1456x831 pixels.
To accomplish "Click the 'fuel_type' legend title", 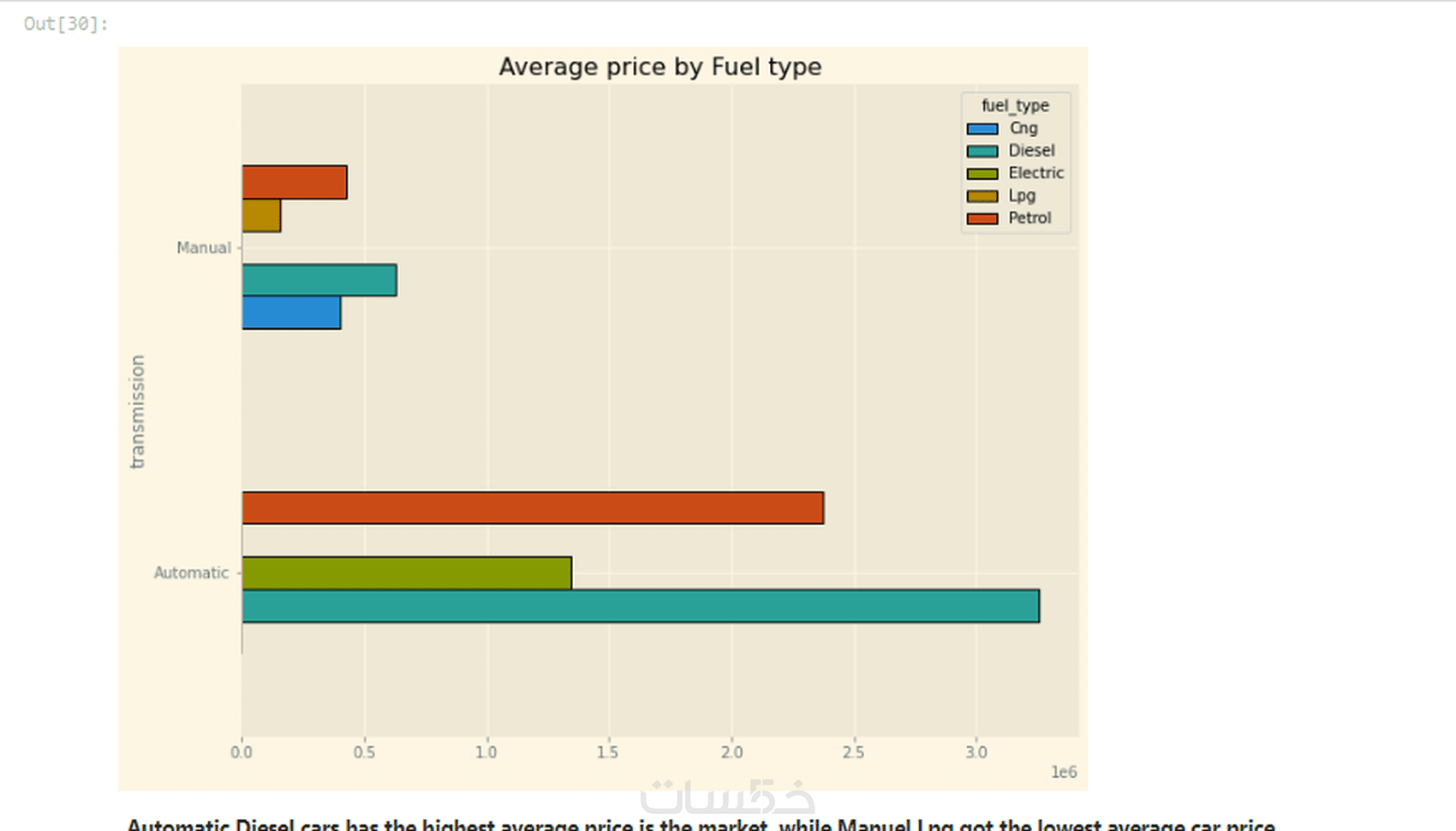I will (x=1015, y=105).
